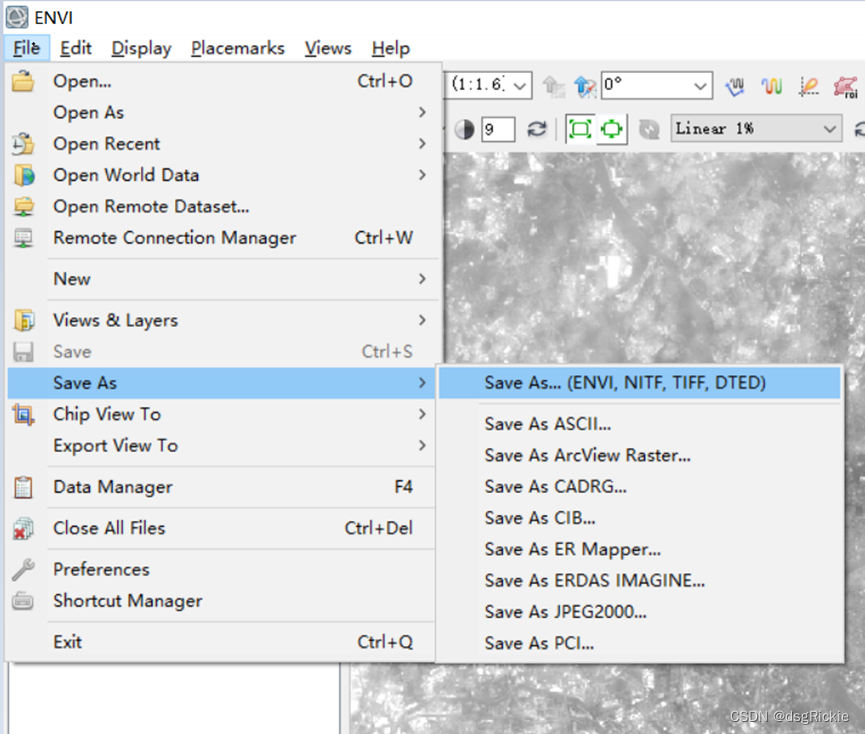The height and width of the screenshot is (734, 865).
Task: Click the Data Manager clipboard icon
Action: [x=23, y=487]
